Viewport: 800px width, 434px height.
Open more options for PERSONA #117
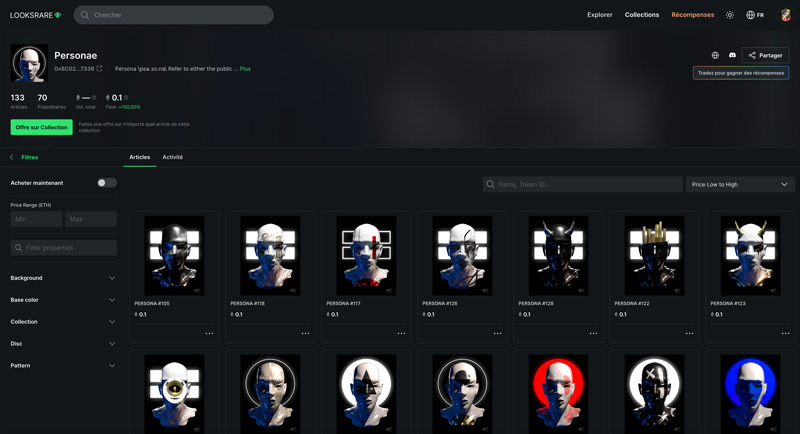coord(402,333)
